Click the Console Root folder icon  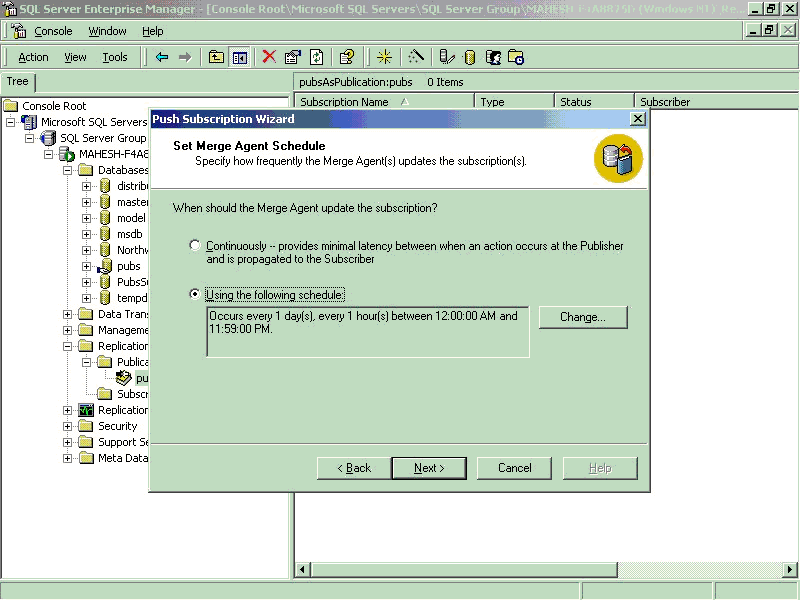[11, 106]
